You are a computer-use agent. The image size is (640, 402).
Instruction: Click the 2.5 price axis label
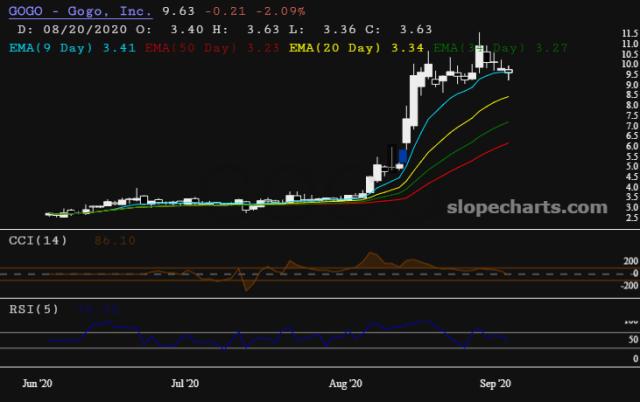[x=632, y=218]
